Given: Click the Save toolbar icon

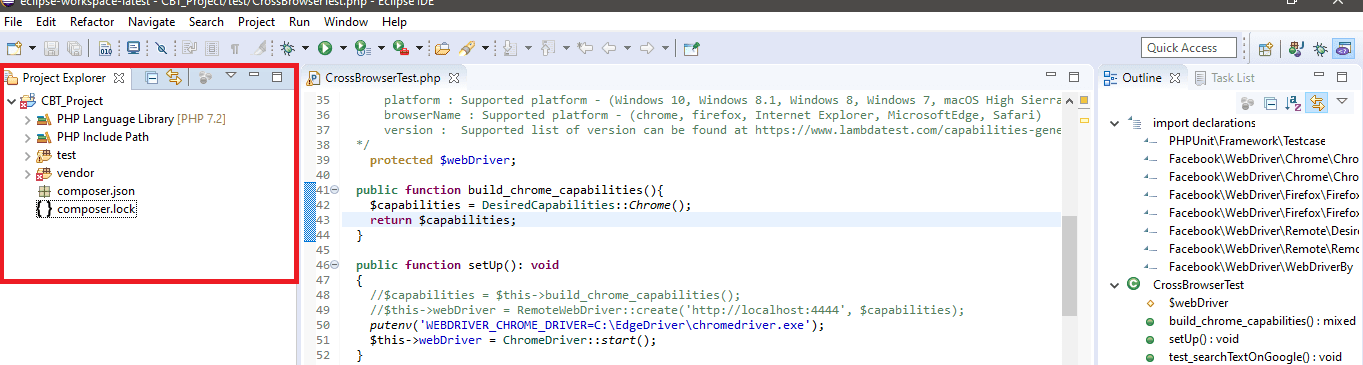Looking at the screenshot, I should [x=52, y=47].
